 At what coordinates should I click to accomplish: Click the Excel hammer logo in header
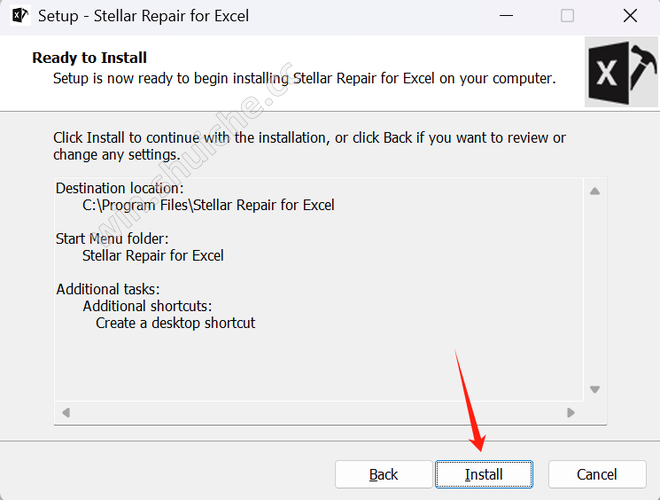click(x=621, y=72)
